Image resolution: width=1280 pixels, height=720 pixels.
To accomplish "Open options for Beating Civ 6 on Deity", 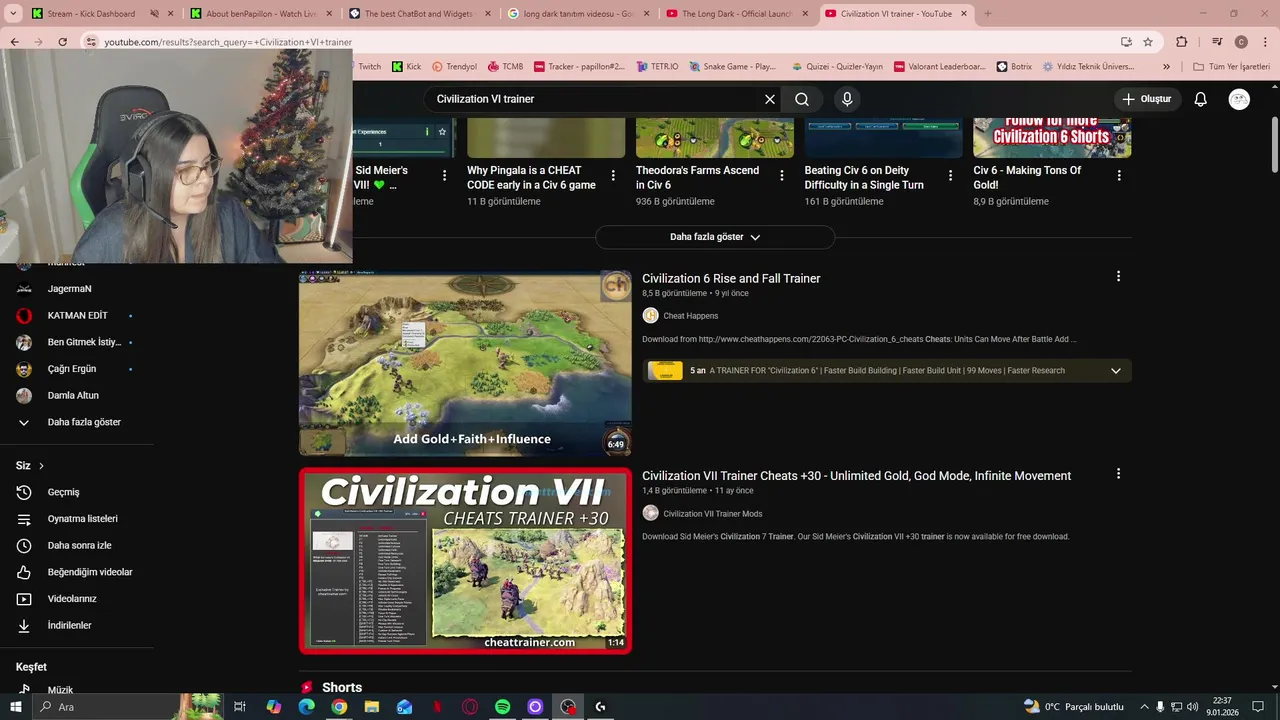I will tap(949, 175).
